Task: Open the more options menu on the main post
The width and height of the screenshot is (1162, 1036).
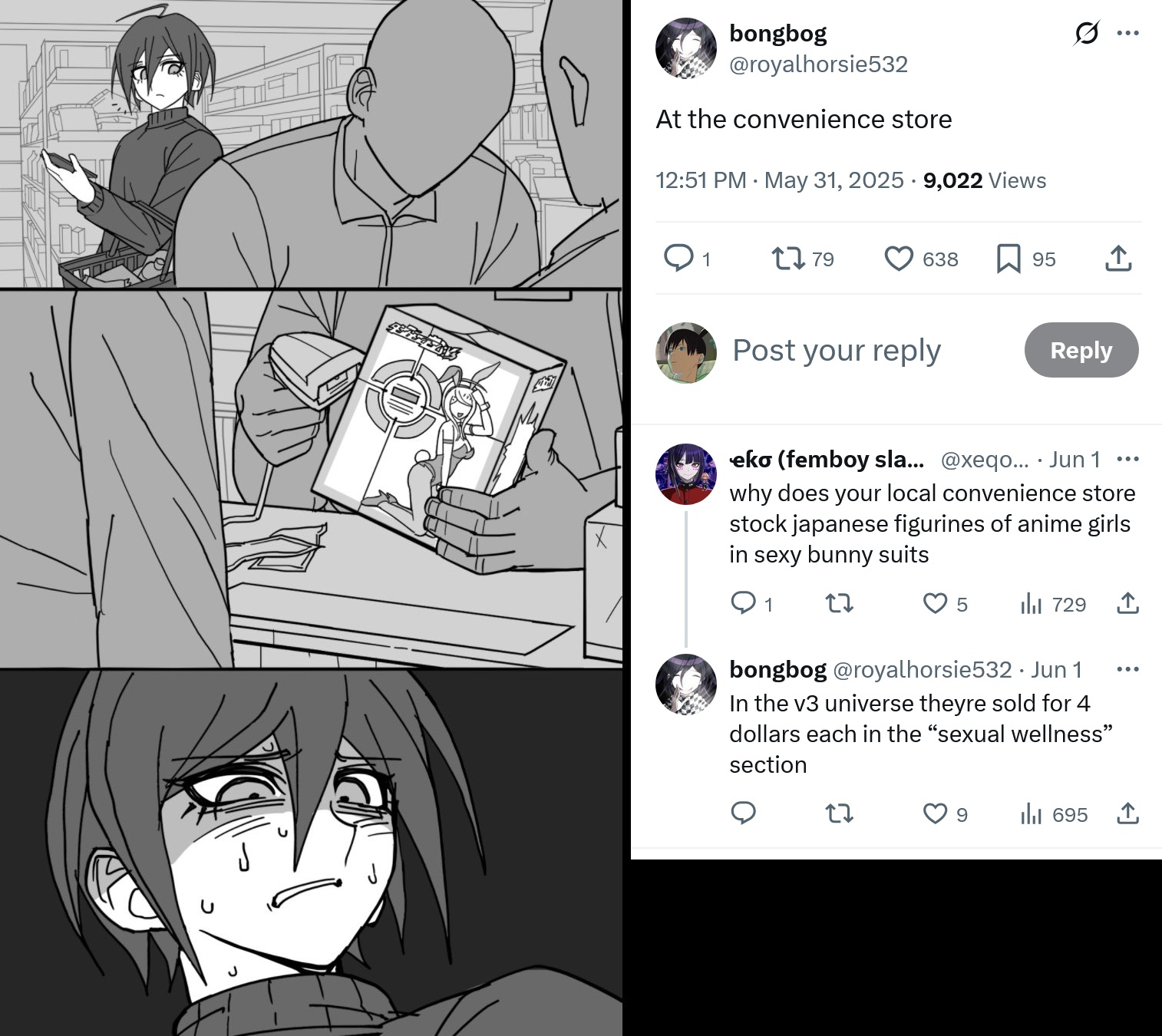Action: pos(1127,33)
